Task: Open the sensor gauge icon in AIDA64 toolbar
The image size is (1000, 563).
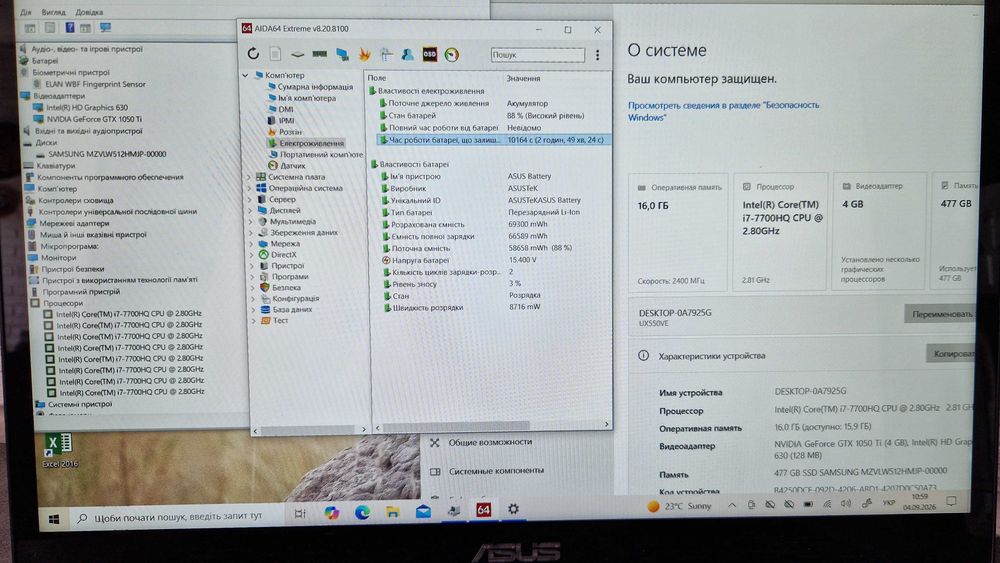Action: [x=452, y=55]
